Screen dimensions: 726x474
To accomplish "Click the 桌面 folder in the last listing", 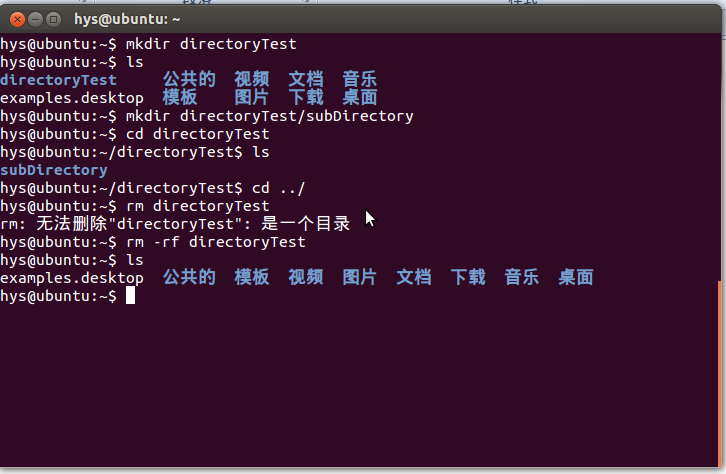I will 576,277.
